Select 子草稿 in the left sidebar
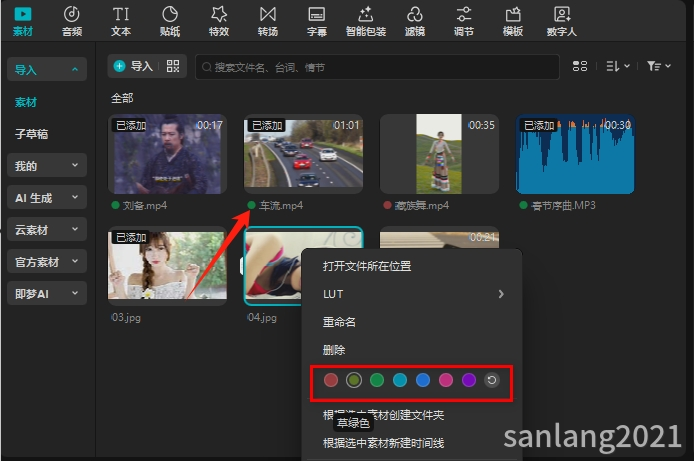Viewport: 694px width, 461px height. point(31,134)
